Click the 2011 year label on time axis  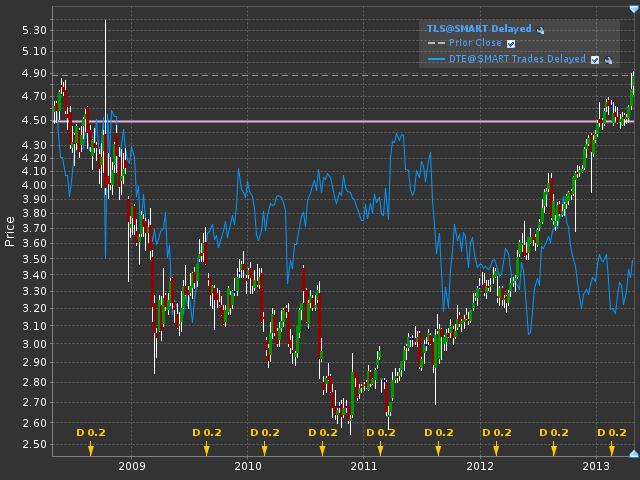(364, 466)
